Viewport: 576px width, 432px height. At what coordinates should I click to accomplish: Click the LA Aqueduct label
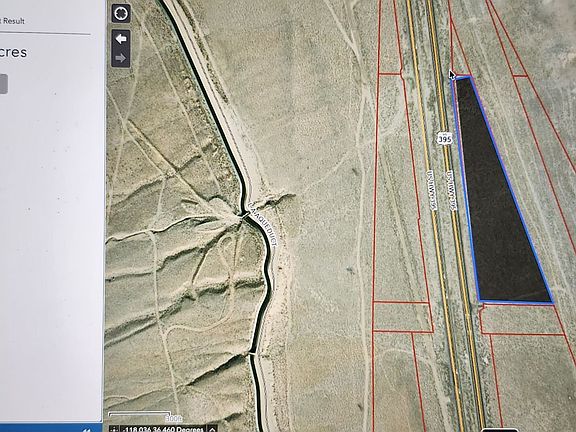(x=263, y=224)
